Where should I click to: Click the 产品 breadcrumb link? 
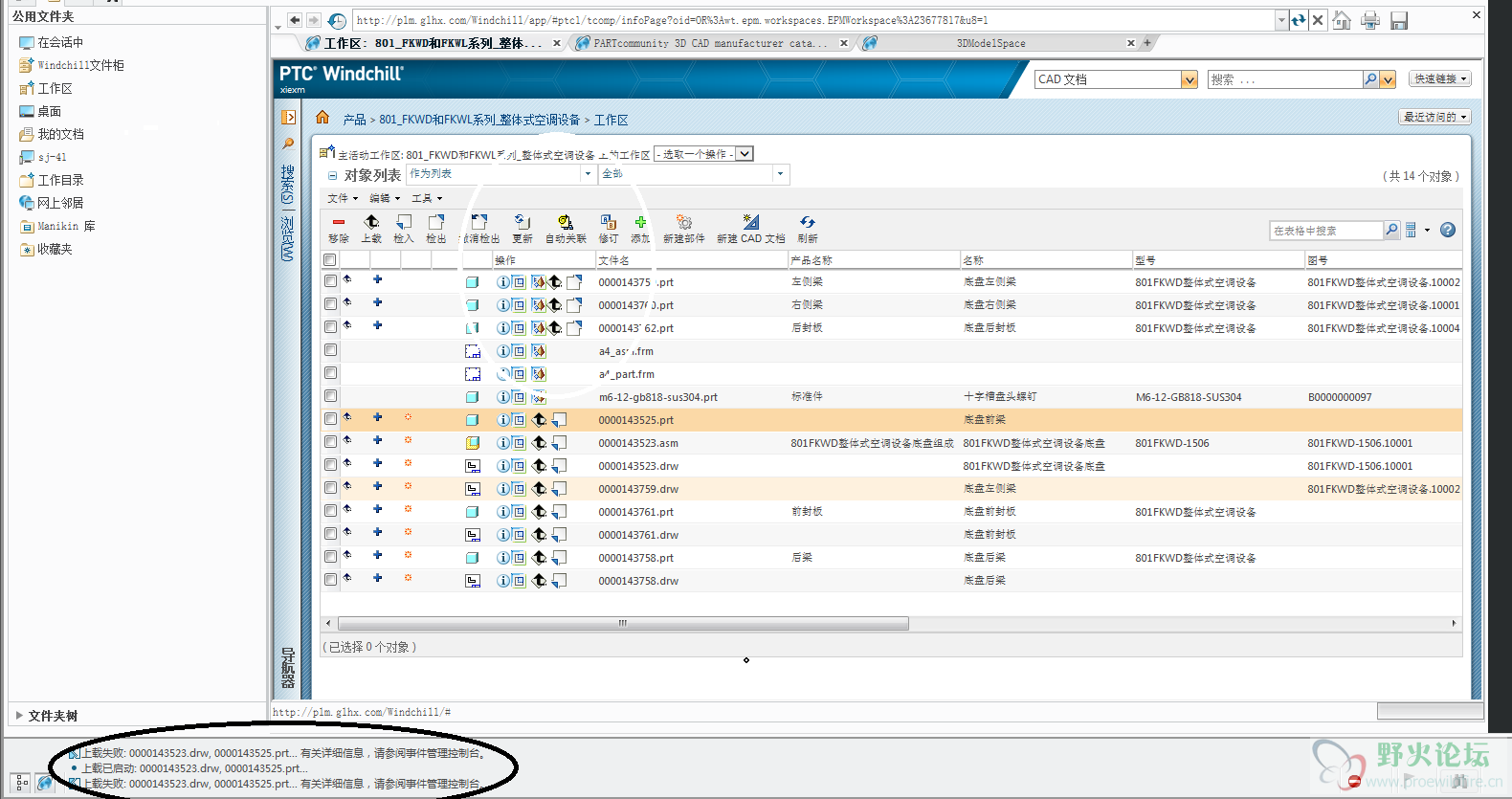355,120
